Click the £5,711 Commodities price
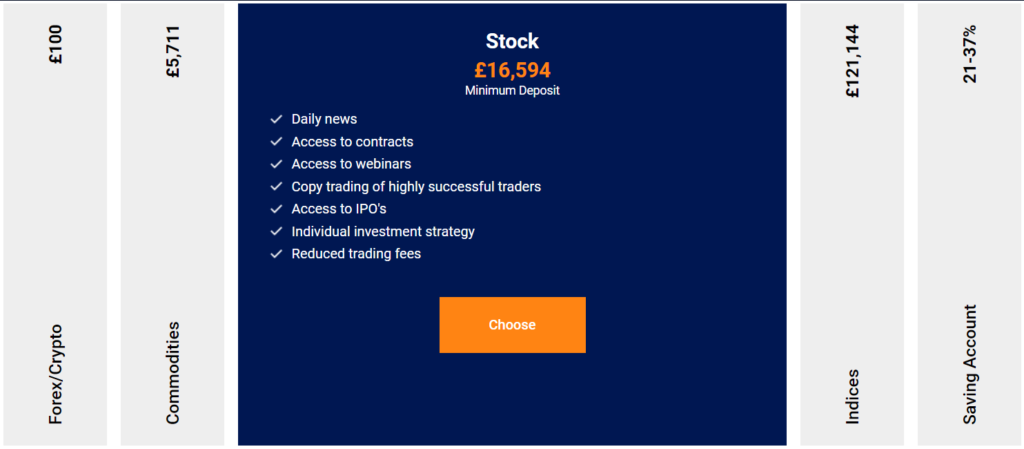The image size is (1024, 449). (173, 56)
